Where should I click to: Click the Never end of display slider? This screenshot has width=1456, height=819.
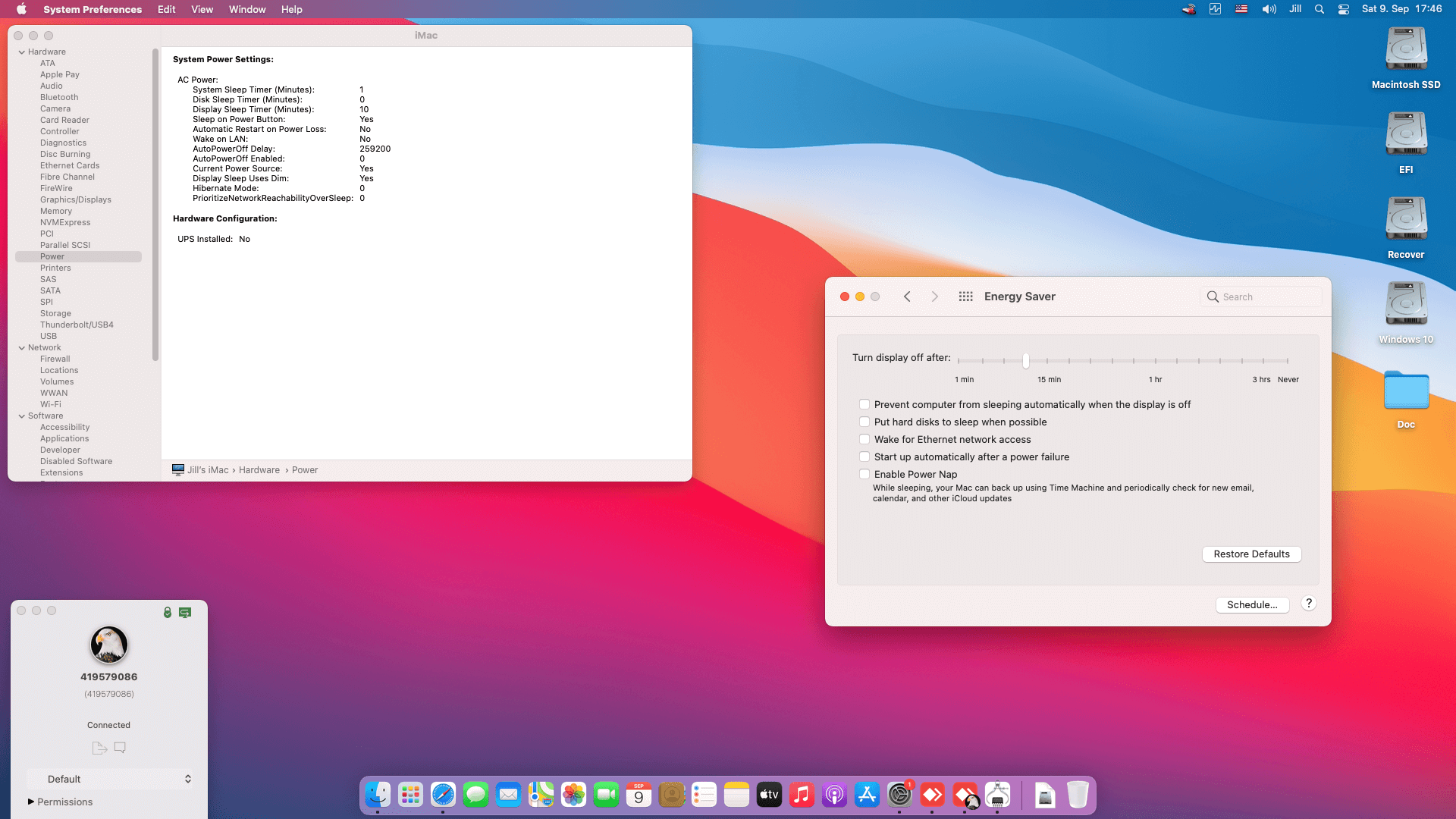point(1288,361)
